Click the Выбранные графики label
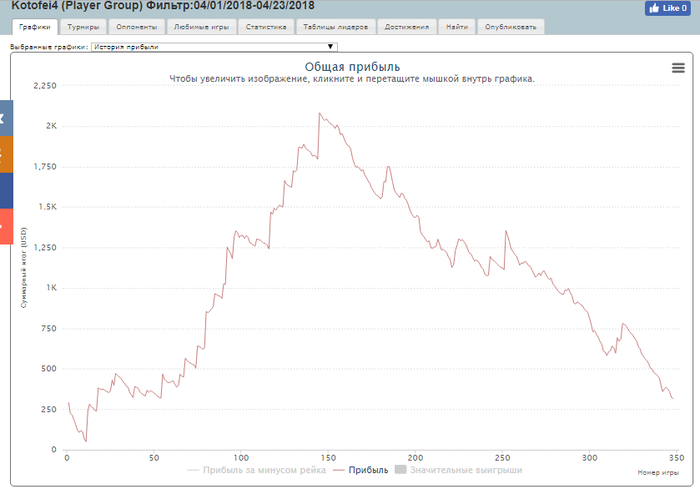The image size is (700, 489). (x=49, y=47)
